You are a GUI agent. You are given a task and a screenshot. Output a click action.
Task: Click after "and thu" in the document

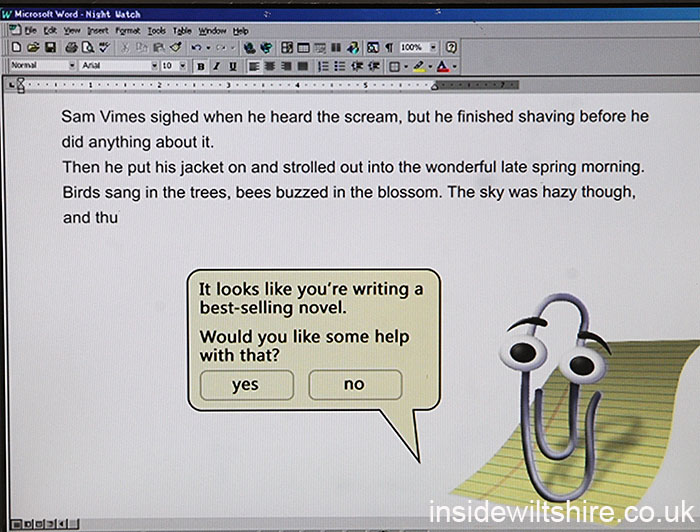pos(121,216)
